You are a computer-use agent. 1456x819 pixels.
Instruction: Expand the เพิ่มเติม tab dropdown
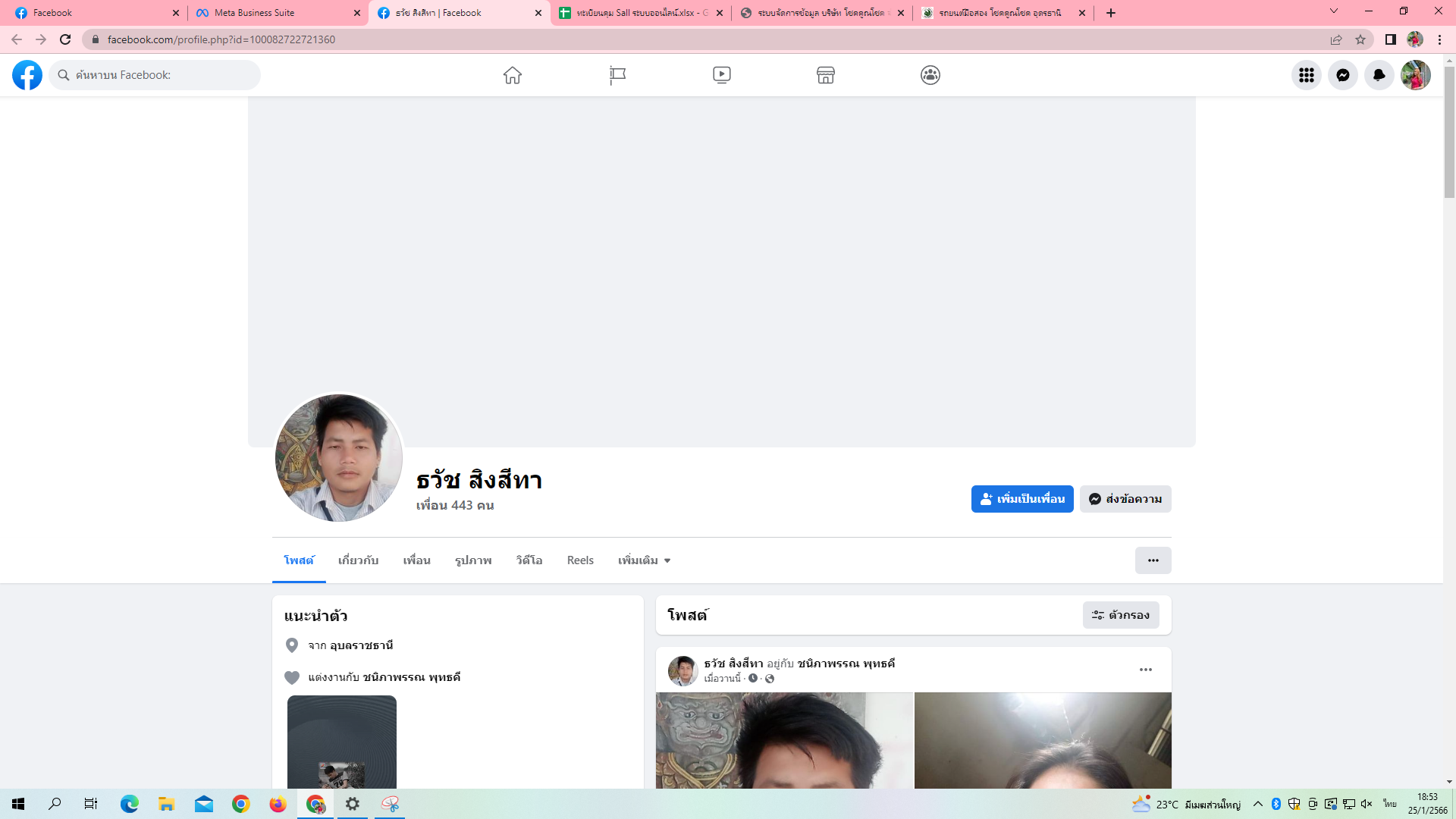click(644, 560)
